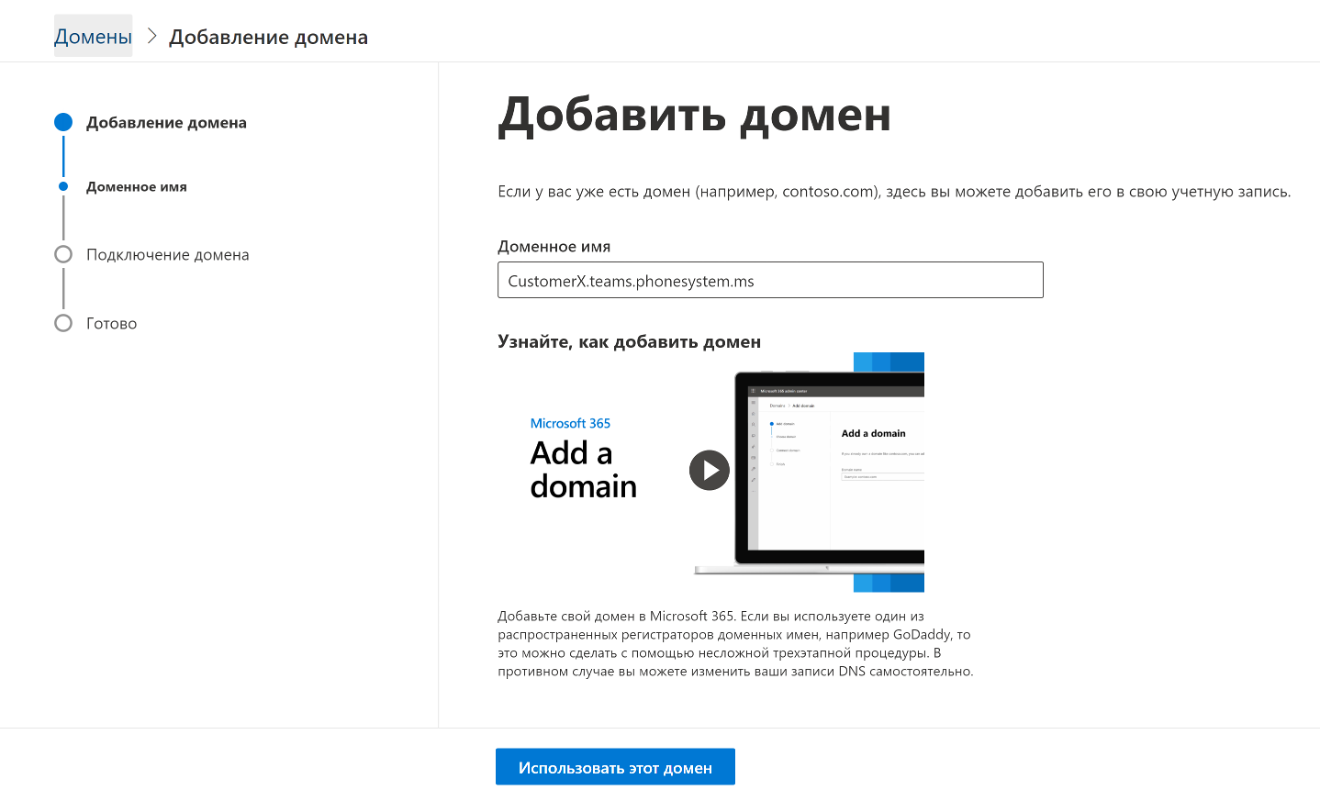Click the blue Добавление домена step circle
This screenshot has height=790, width=1320.
[63, 123]
